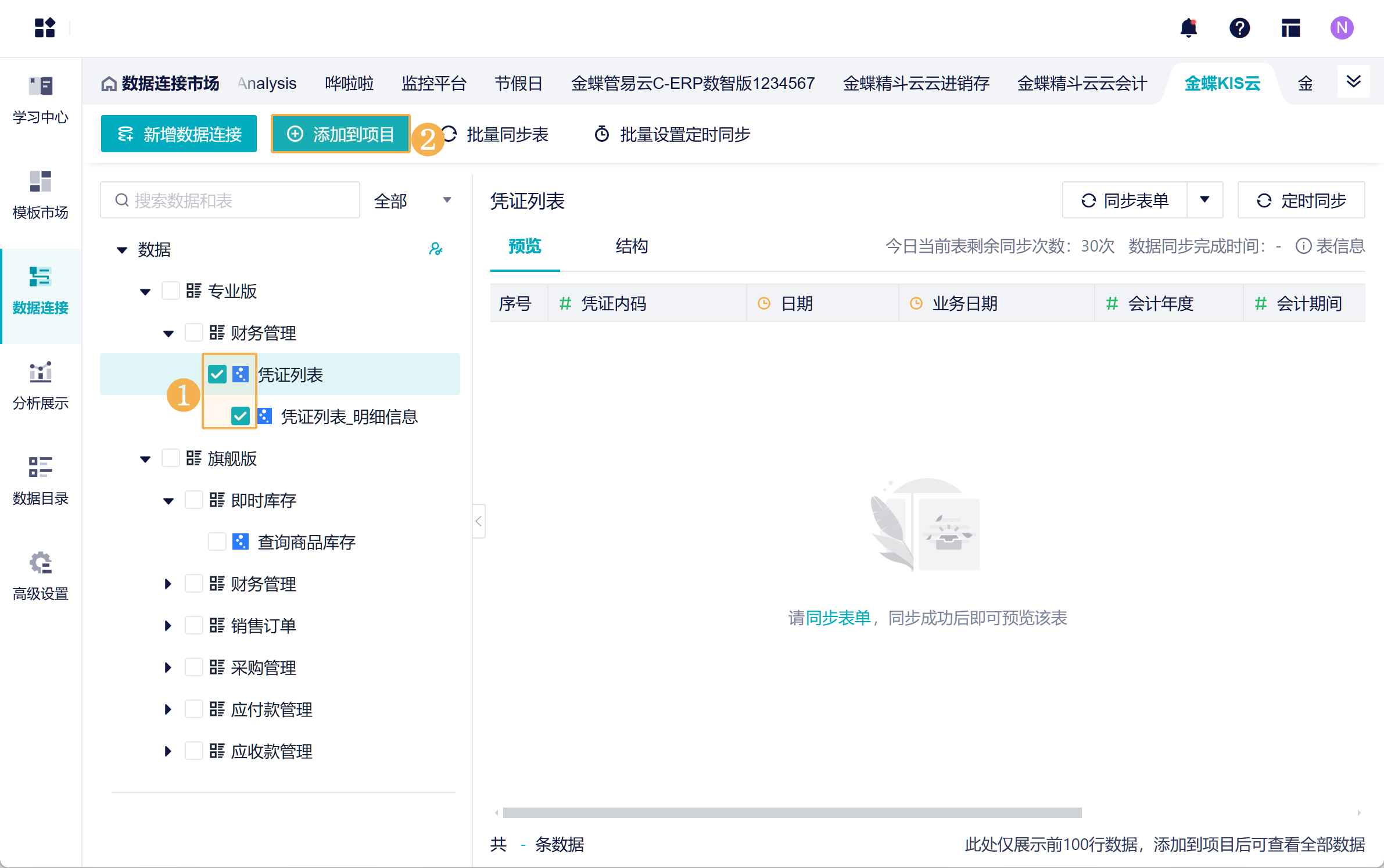Uncheck 凭证列表_明细信息 checkbox
Image resolution: width=1384 pixels, height=868 pixels.
pos(240,416)
